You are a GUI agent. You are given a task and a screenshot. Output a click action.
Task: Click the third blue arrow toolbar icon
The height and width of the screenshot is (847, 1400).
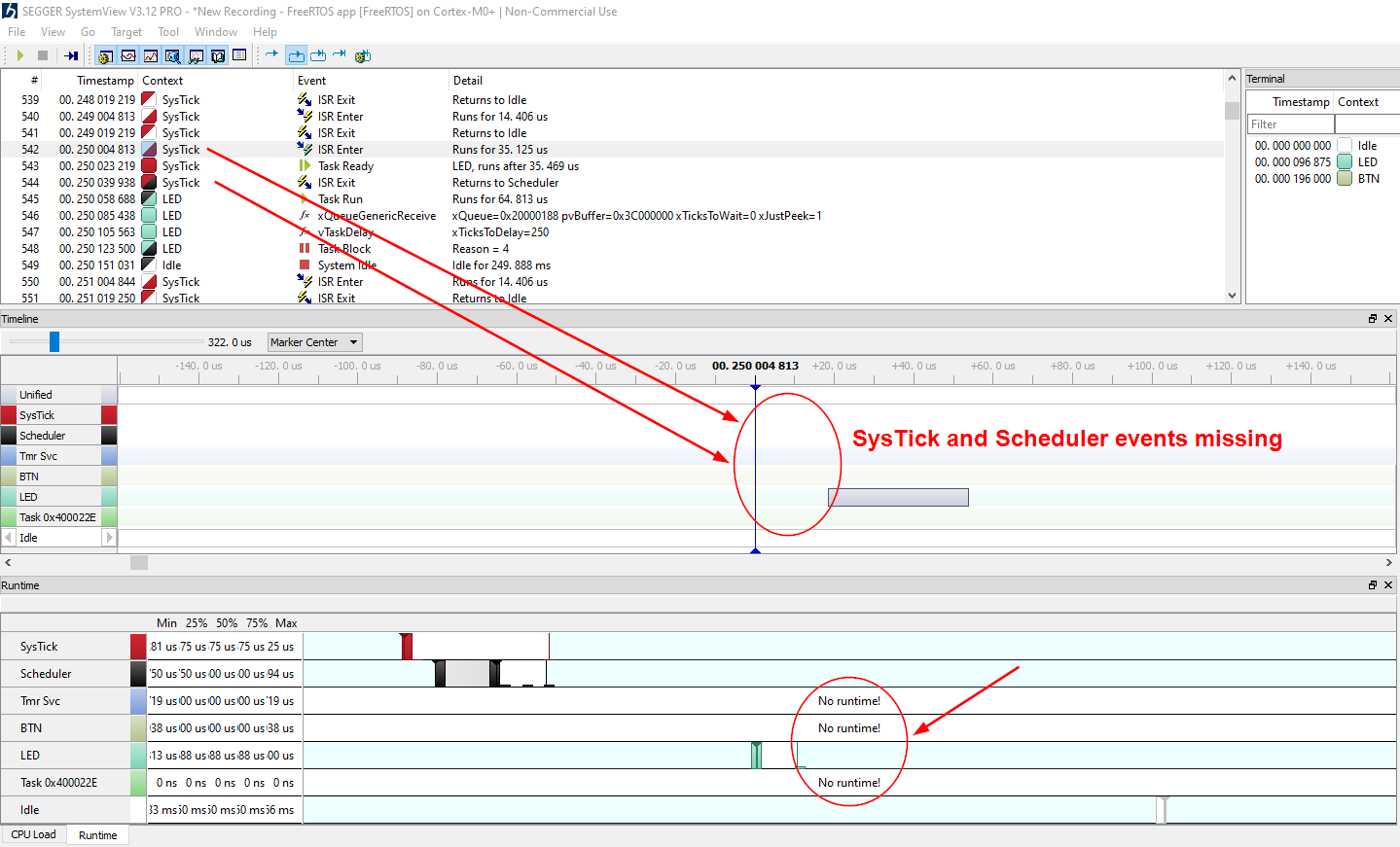[x=318, y=55]
